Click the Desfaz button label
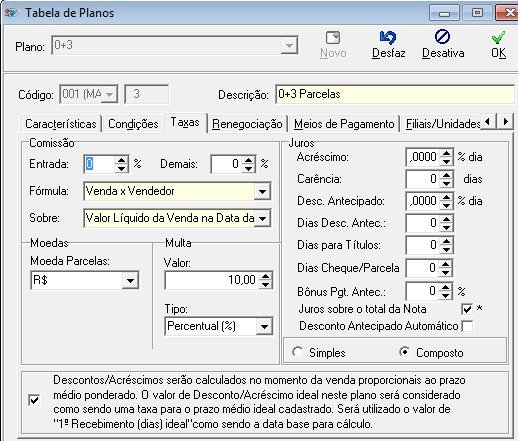Image resolution: width=518 pixels, height=441 pixels. [388, 53]
